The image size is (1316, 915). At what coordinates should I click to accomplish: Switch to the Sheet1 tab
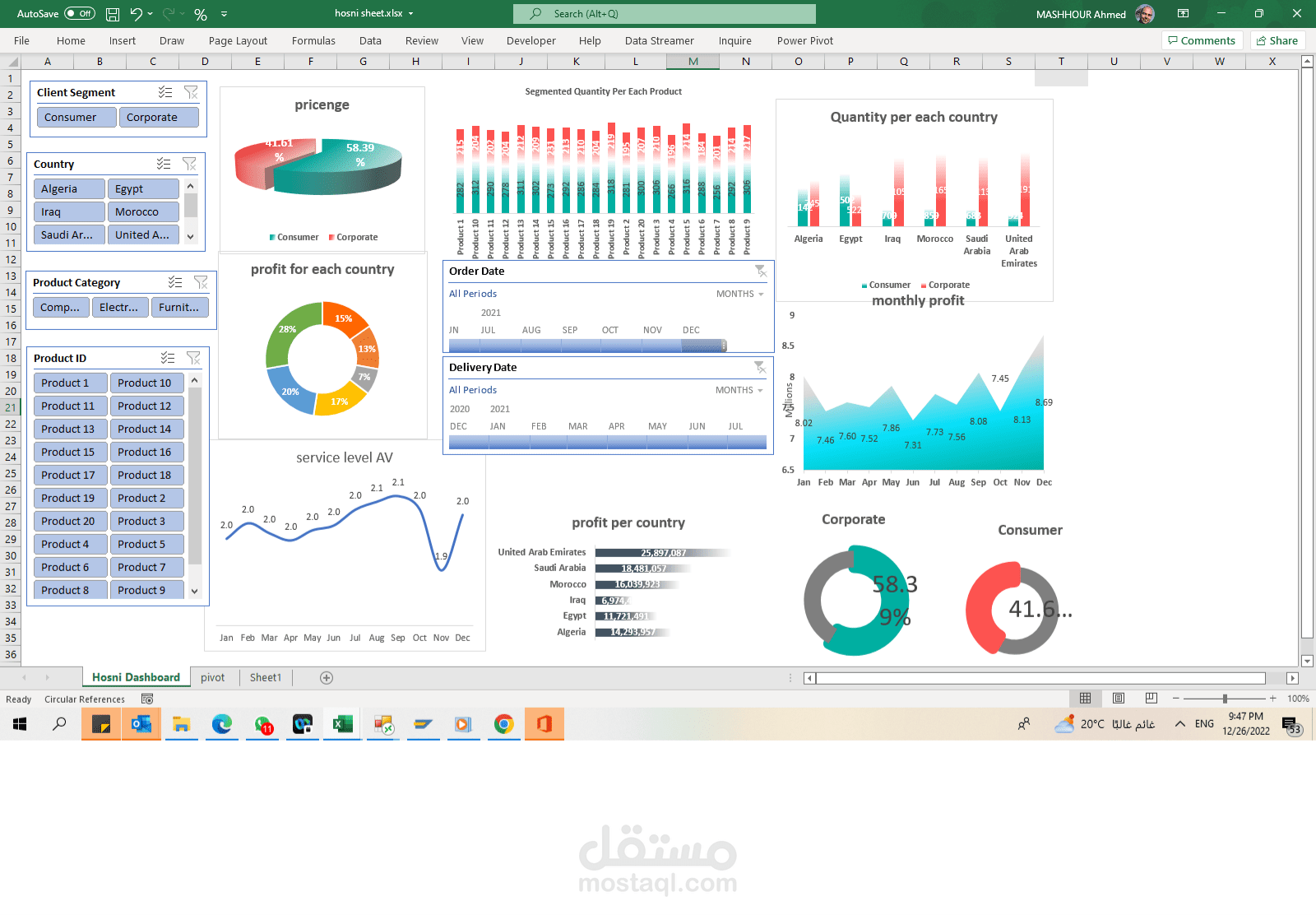[x=266, y=678]
